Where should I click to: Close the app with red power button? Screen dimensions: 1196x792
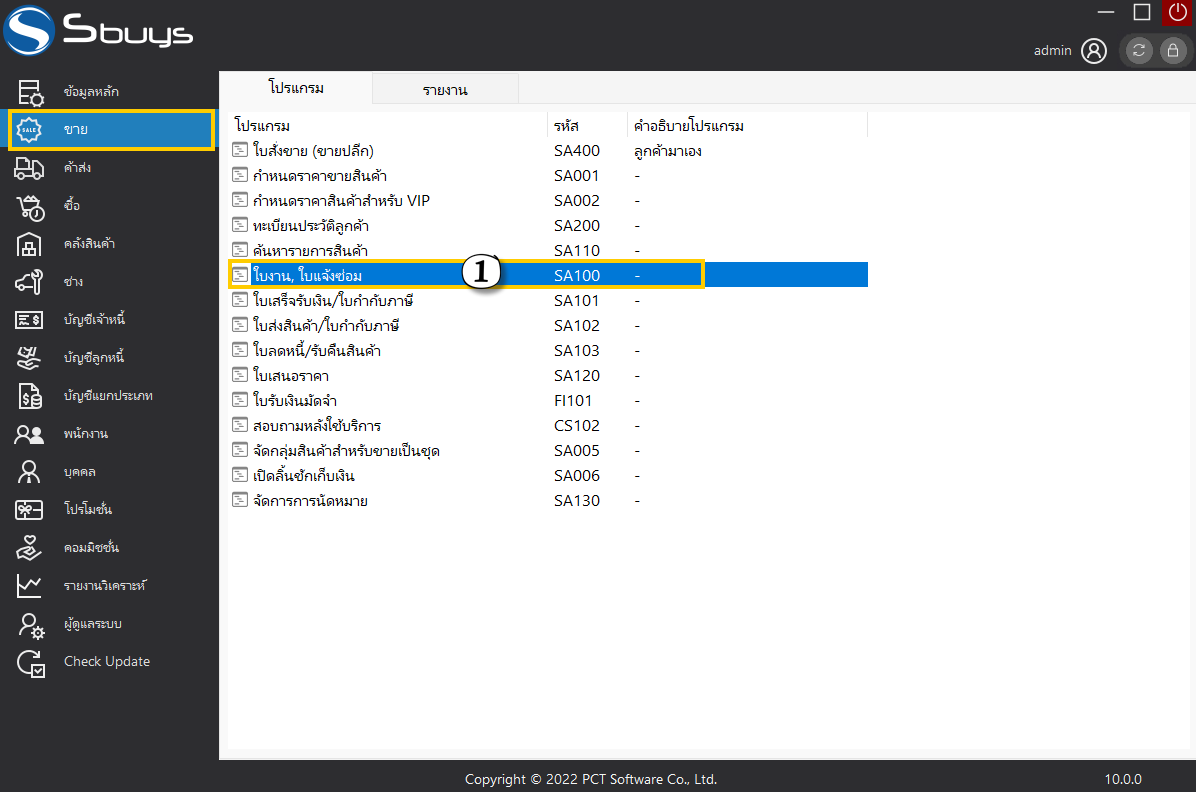click(1178, 12)
